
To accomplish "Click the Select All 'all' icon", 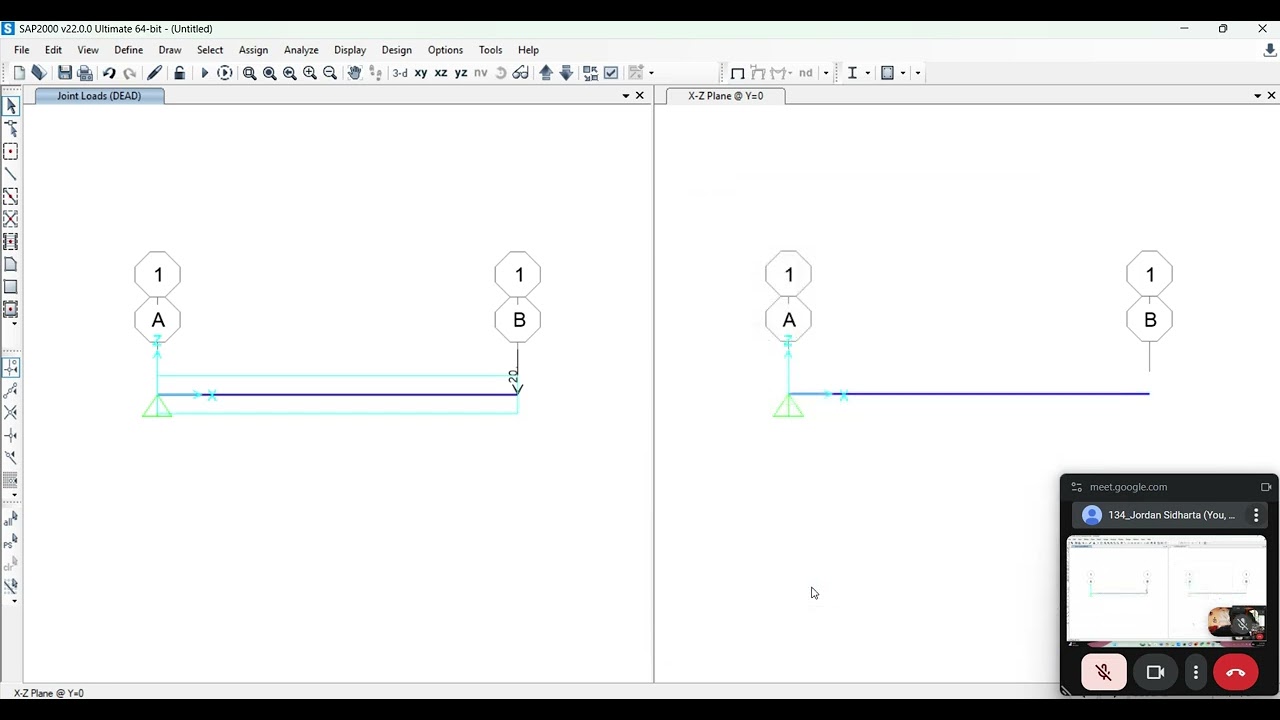I will tap(10, 520).
